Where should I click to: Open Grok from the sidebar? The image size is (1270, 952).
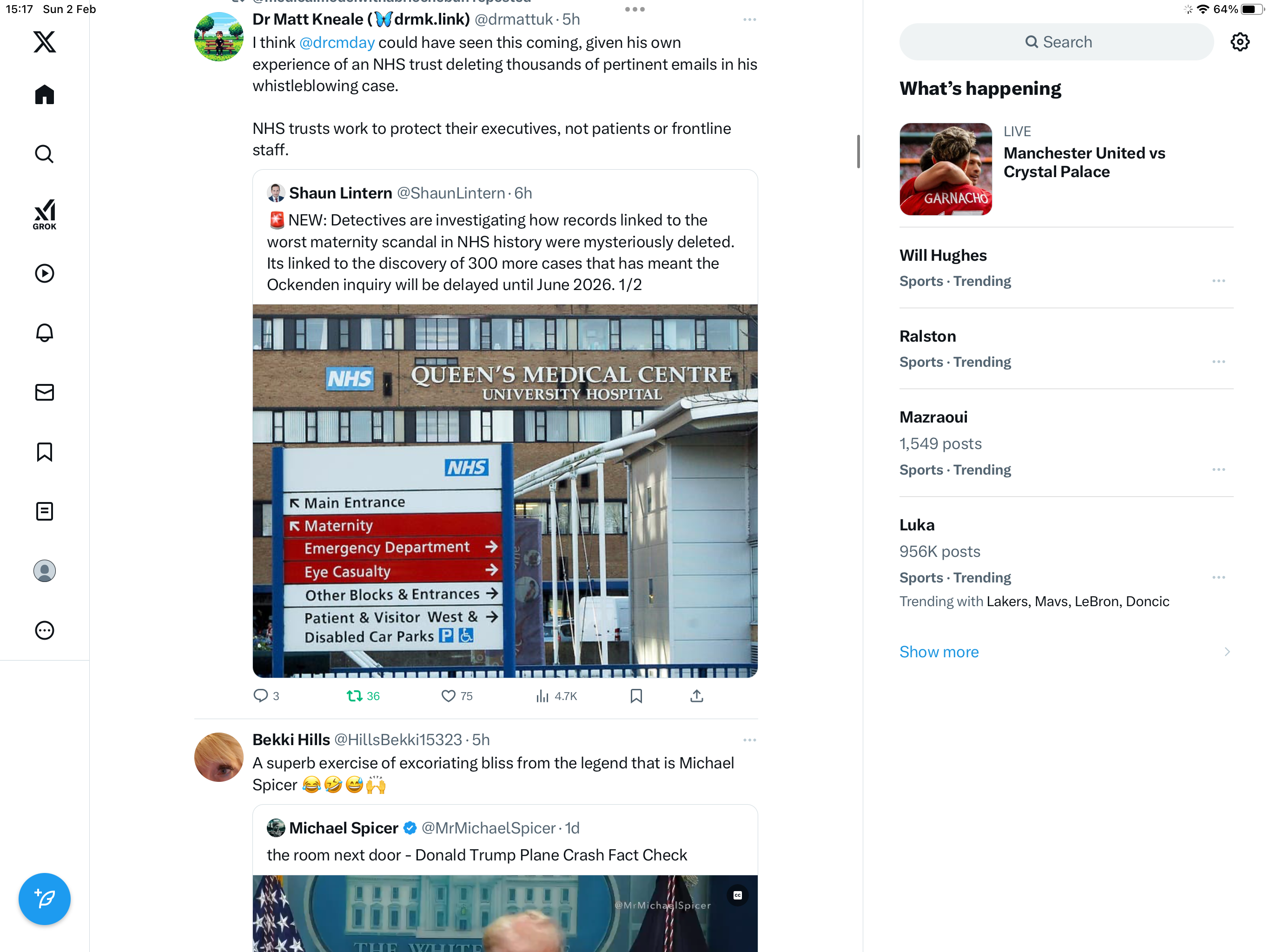click(44, 214)
